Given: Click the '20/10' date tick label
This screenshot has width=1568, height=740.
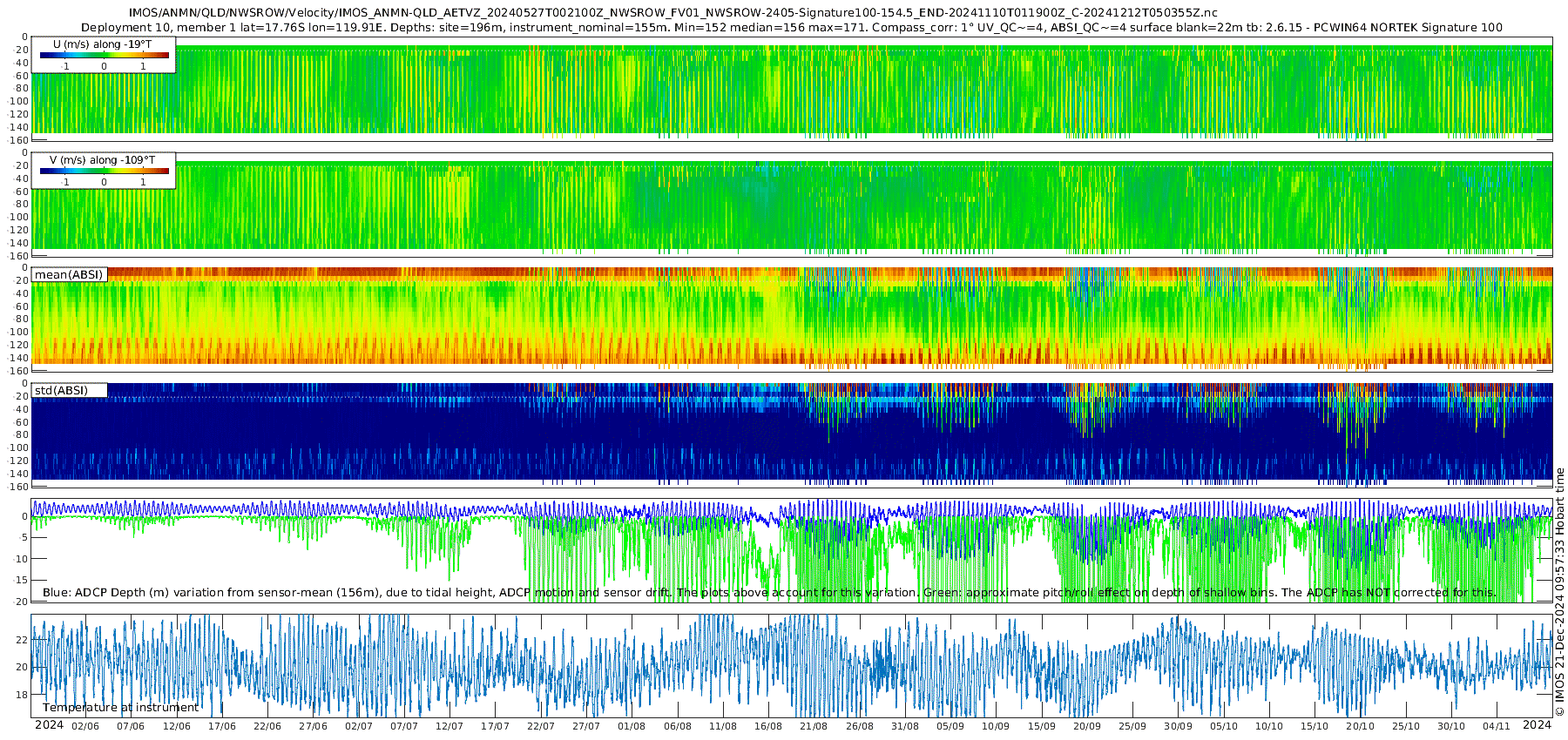Looking at the screenshot, I should tap(1361, 726).
